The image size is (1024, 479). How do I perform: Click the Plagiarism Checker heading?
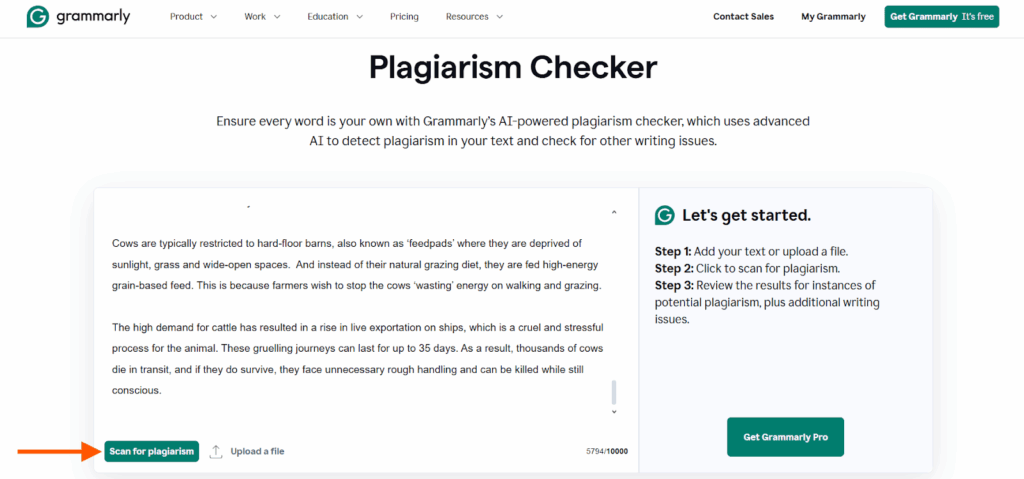pyautogui.click(x=513, y=67)
